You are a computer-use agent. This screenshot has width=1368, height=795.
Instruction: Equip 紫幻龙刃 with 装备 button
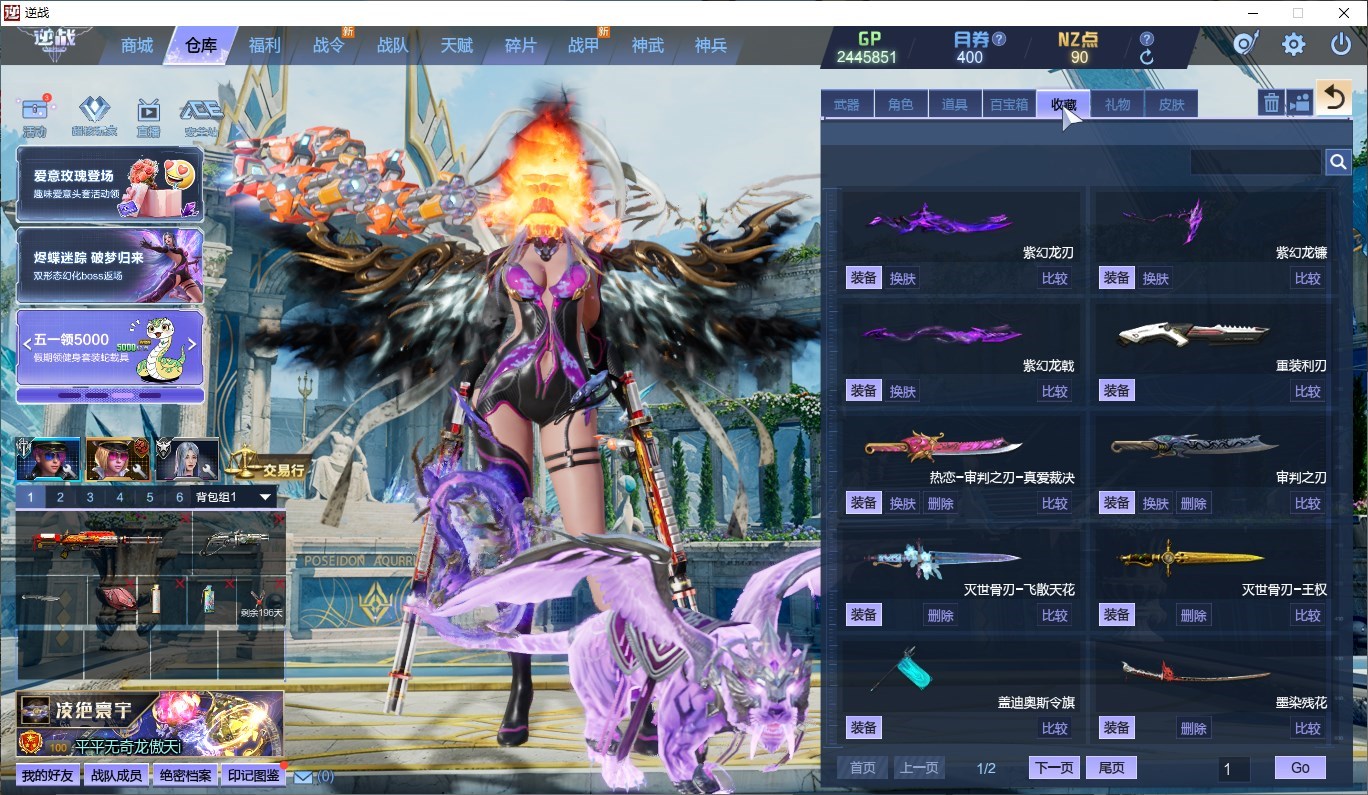pos(864,278)
